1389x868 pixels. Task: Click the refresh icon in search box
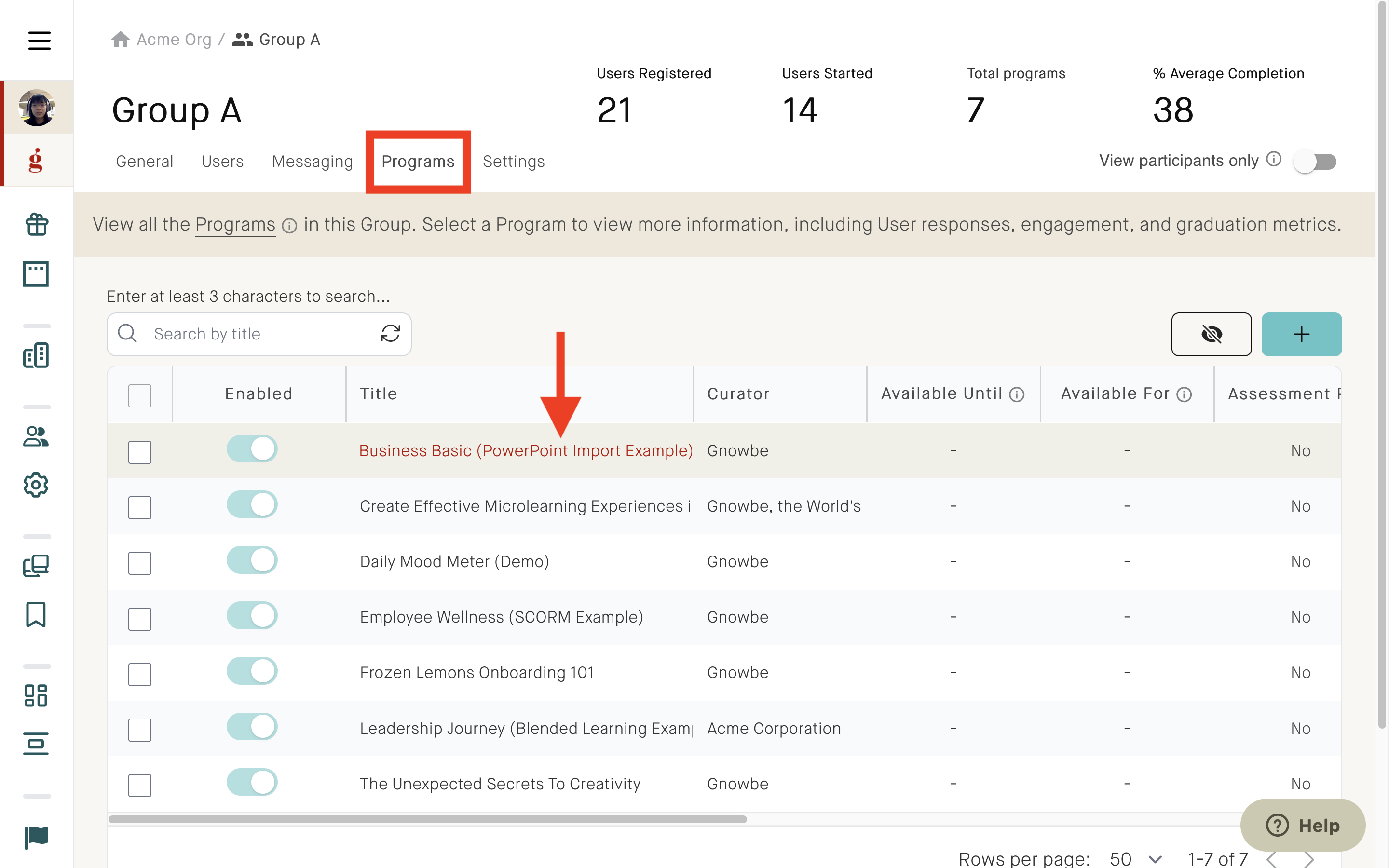coord(390,334)
